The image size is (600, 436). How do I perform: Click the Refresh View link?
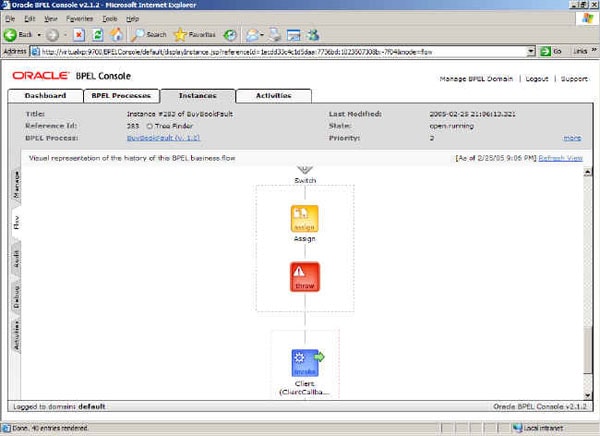click(x=561, y=158)
